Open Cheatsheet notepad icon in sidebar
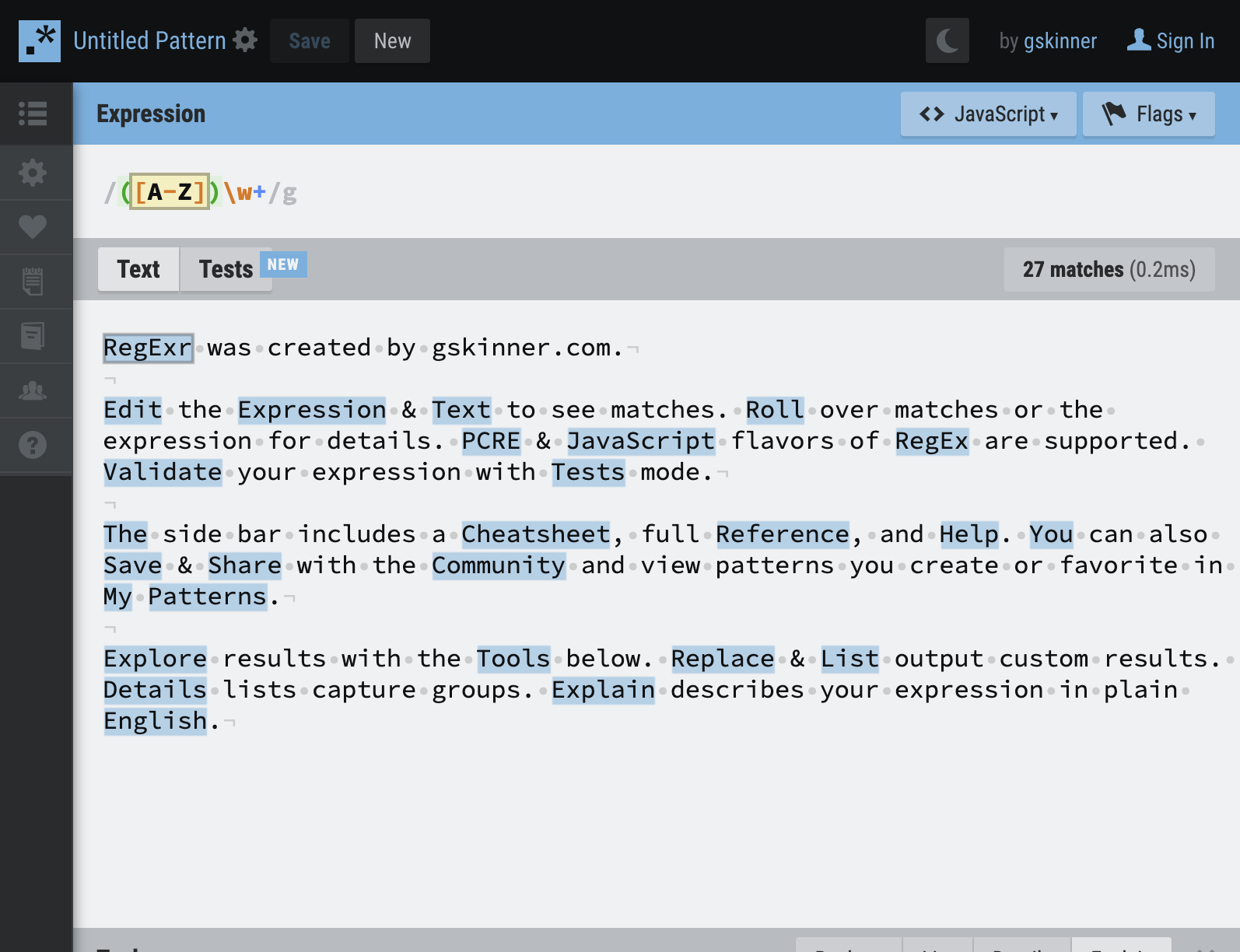 (33, 282)
